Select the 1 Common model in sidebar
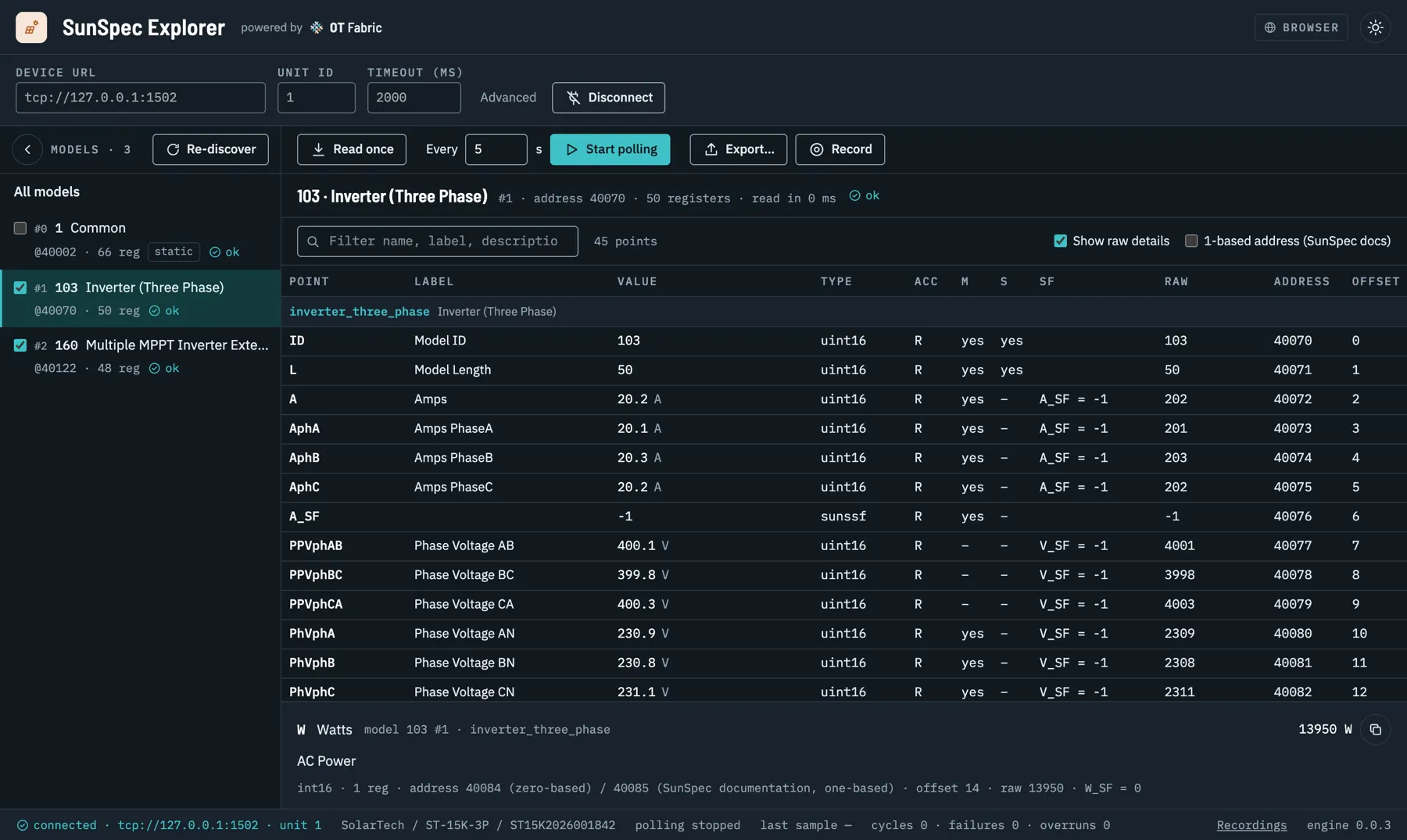Screen dimensions: 1407x840 pos(141,239)
